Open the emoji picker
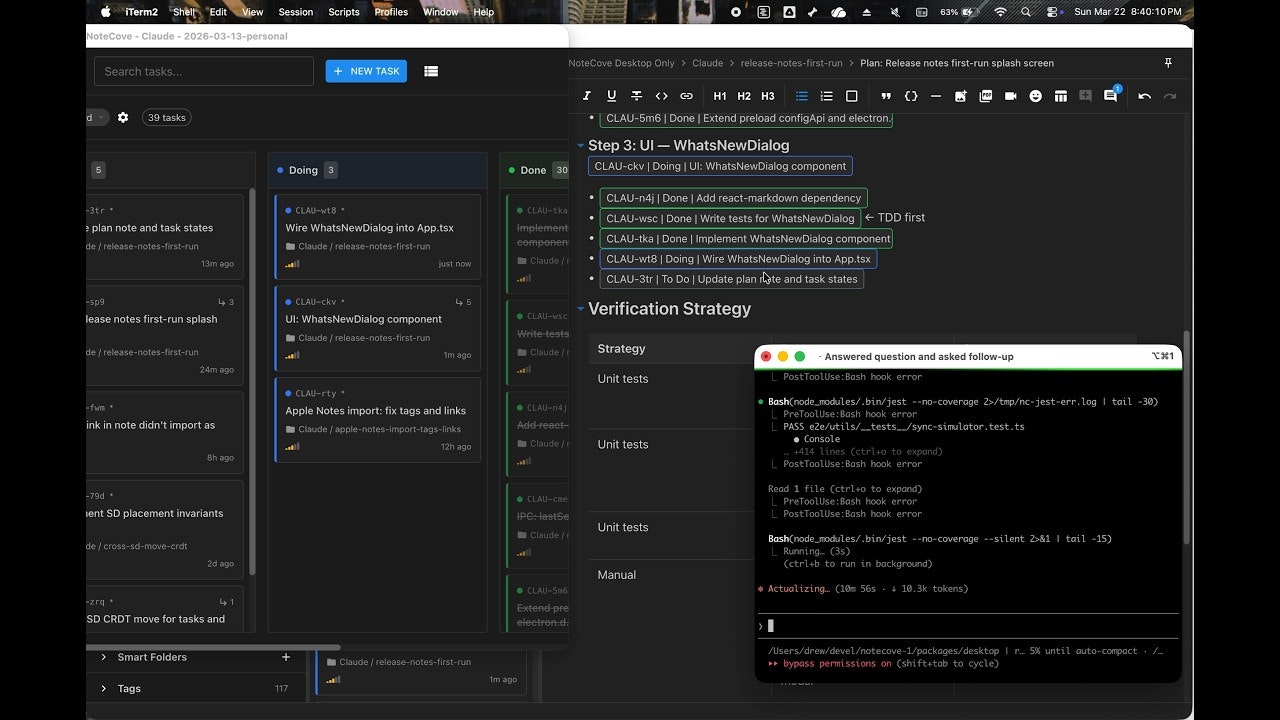Viewport: 1280px width, 720px height. [1036, 96]
